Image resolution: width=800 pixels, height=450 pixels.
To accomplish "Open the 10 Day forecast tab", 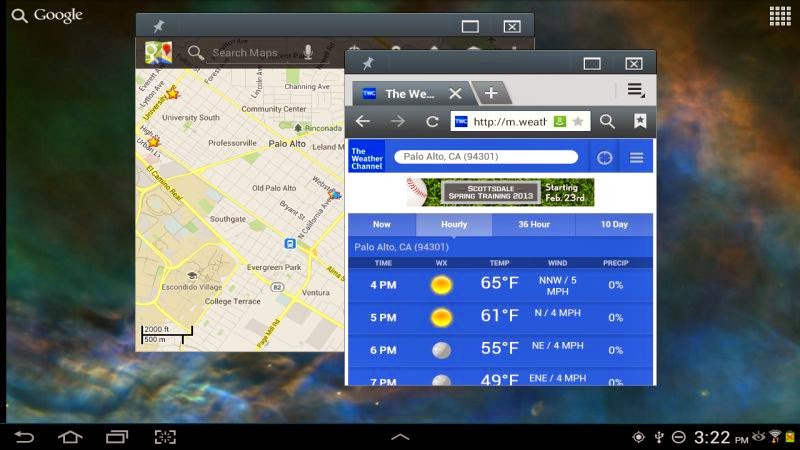I will tap(614, 224).
